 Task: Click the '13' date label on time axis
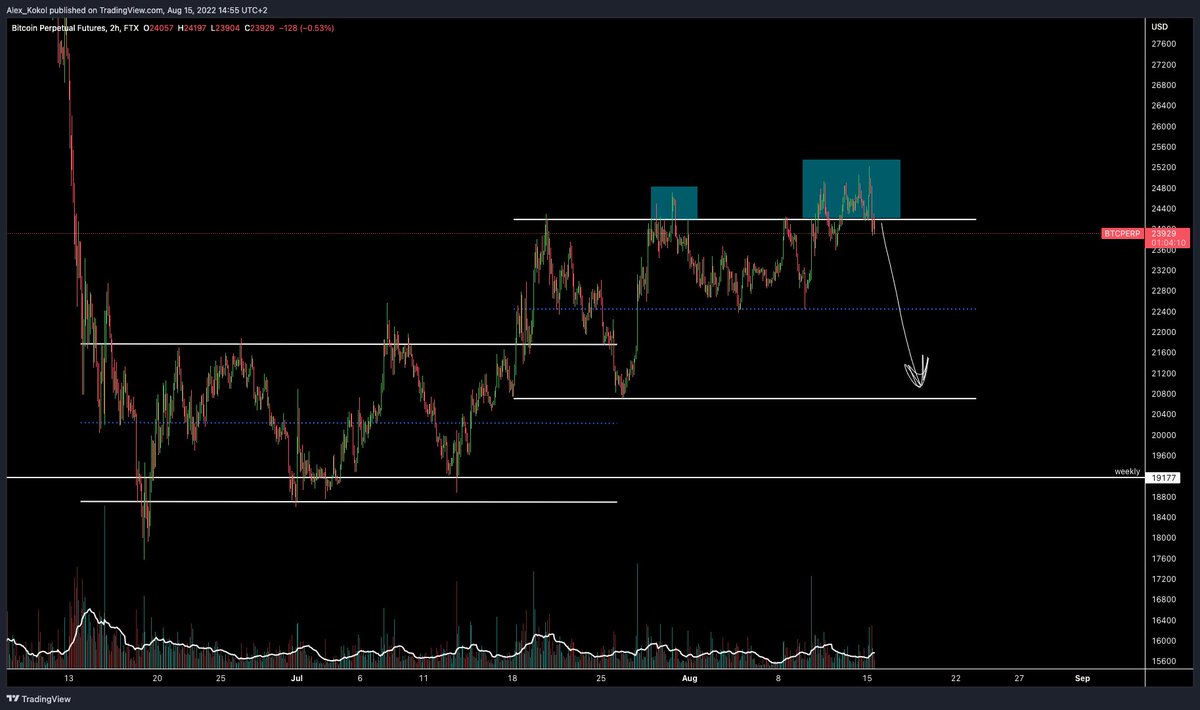[x=68, y=678]
